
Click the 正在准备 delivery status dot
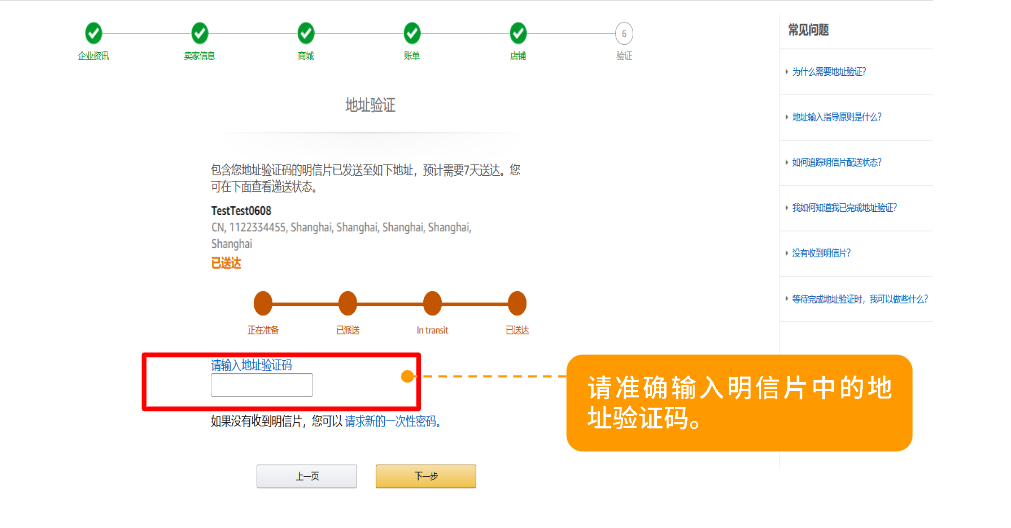pyautogui.click(x=263, y=303)
